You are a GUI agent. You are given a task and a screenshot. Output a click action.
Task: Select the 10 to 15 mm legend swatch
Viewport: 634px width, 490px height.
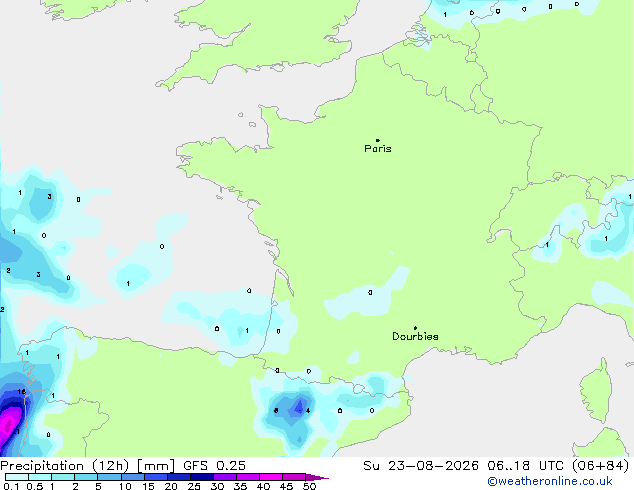[x=132, y=477]
